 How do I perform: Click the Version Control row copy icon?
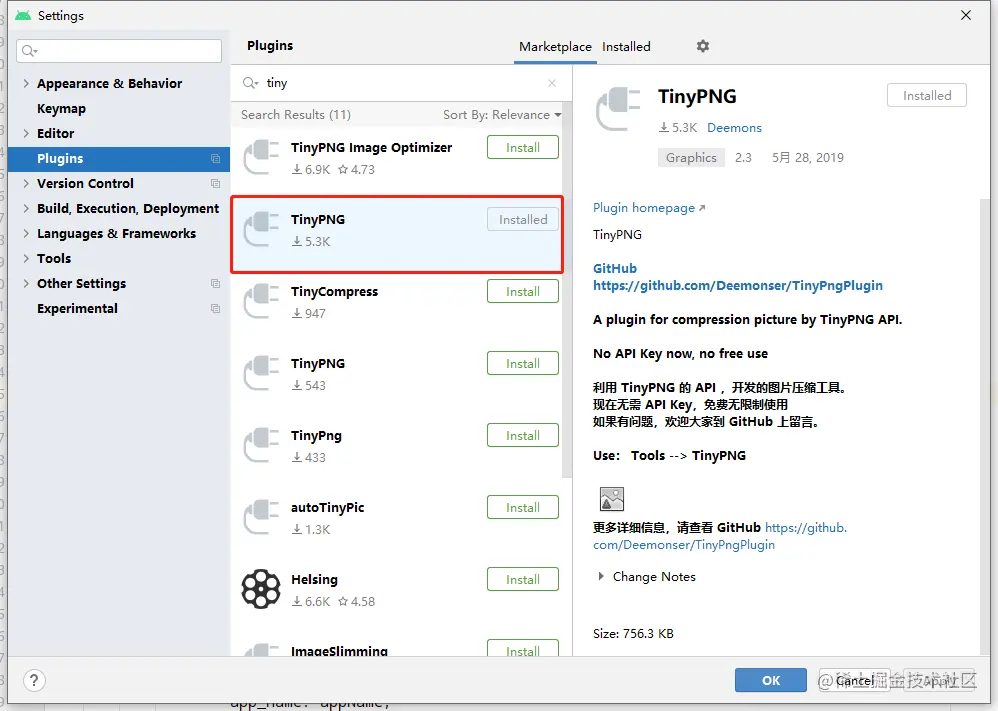(215, 183)
